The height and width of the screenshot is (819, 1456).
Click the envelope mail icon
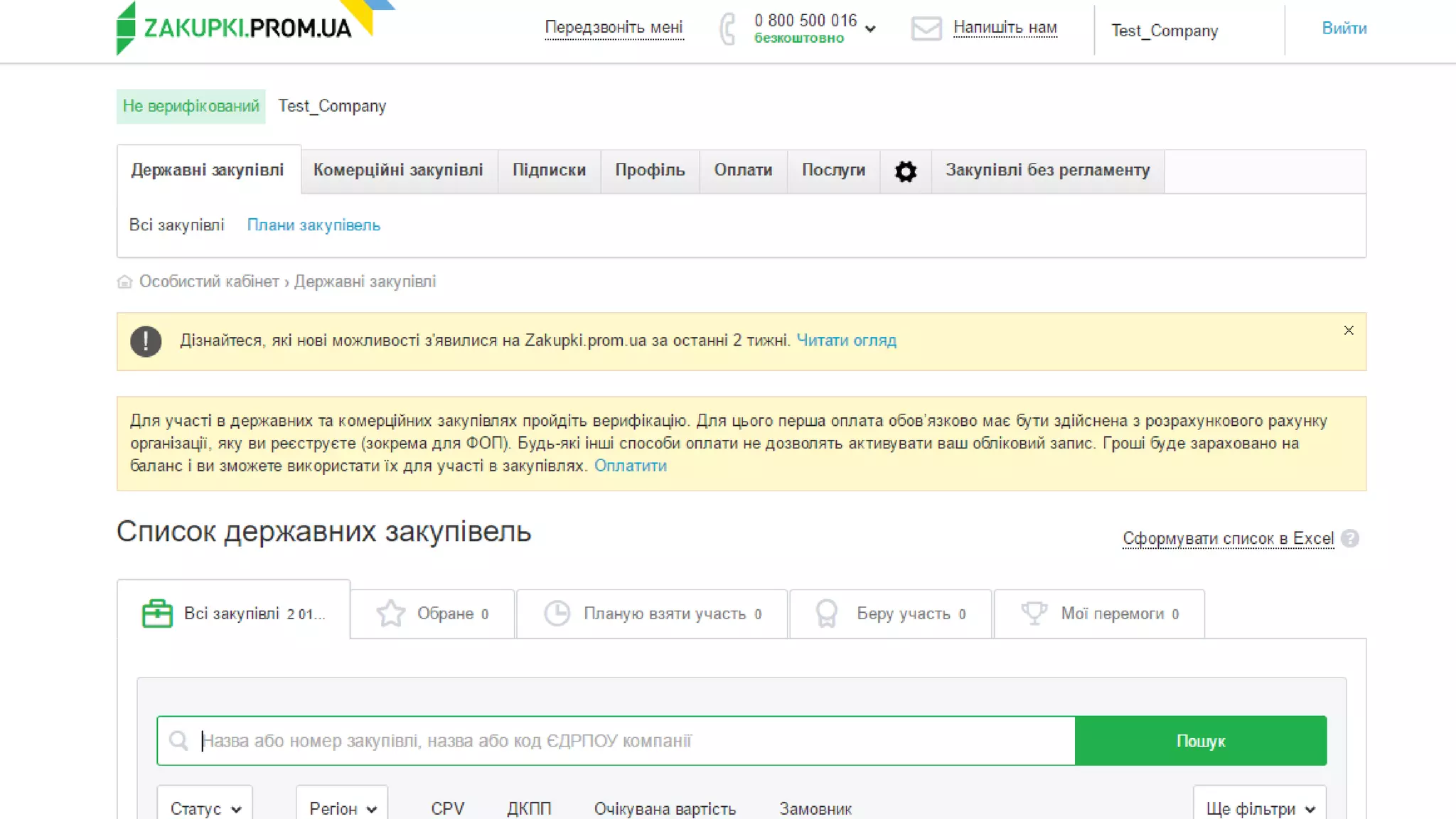coord(926,29)
